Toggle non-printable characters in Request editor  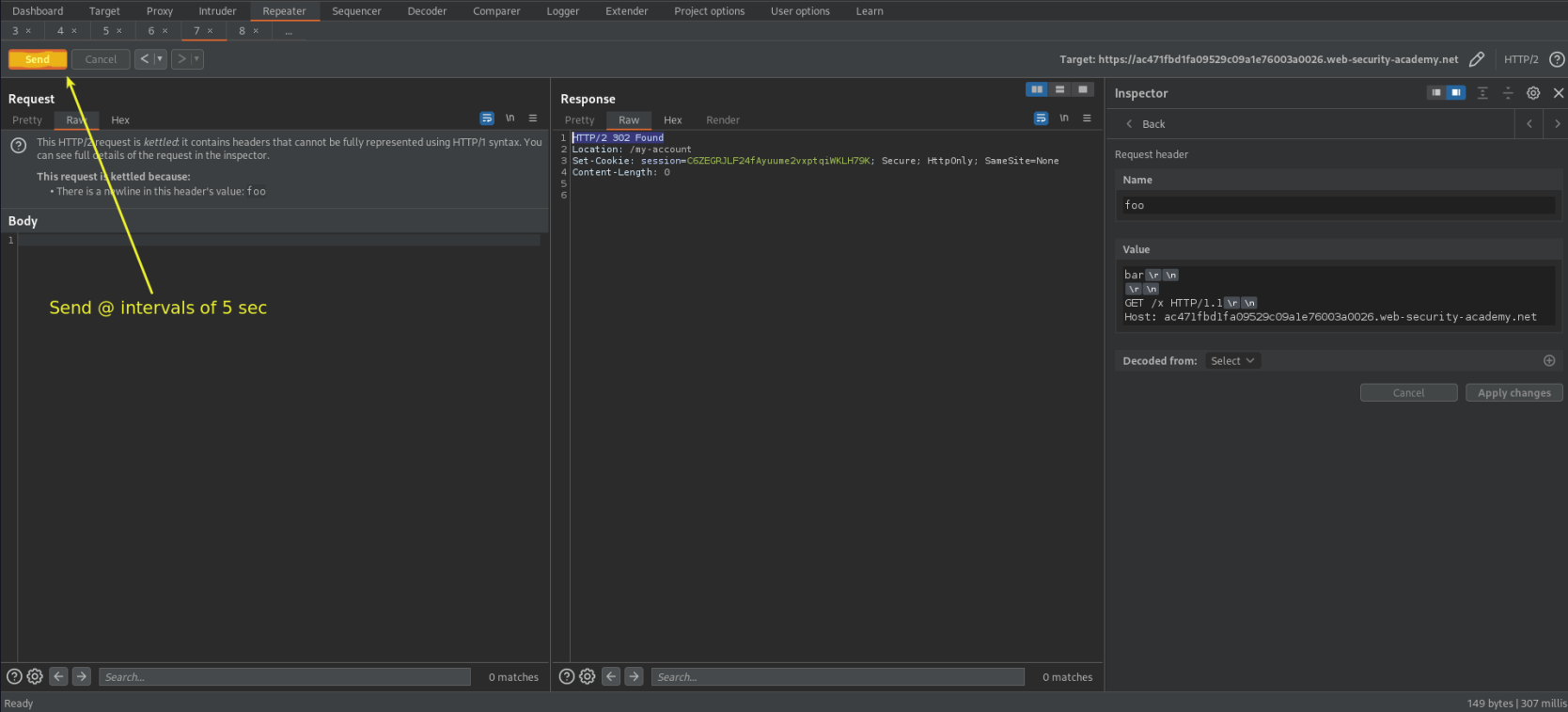click(510, 119)
